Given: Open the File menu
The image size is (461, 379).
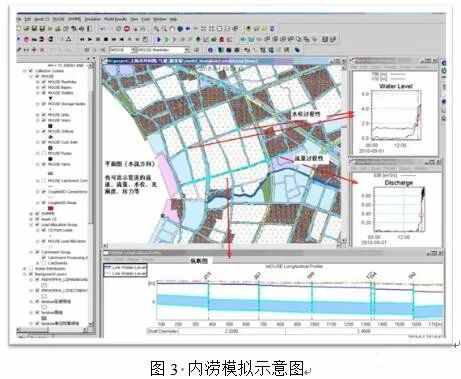Looking at the screenshot, I should coord(19,19).
